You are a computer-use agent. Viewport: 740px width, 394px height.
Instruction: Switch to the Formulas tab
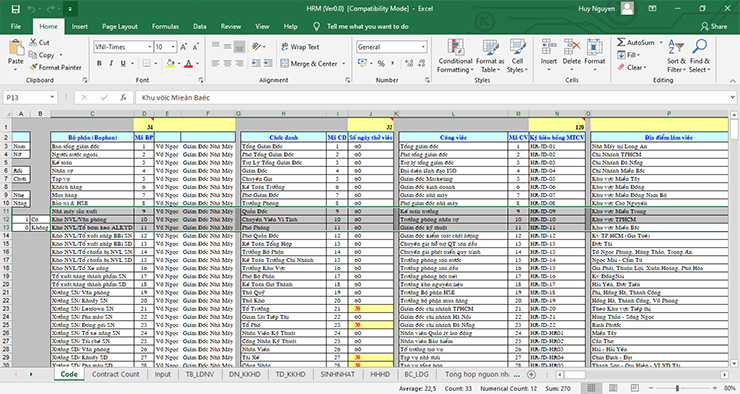point(165,26)
